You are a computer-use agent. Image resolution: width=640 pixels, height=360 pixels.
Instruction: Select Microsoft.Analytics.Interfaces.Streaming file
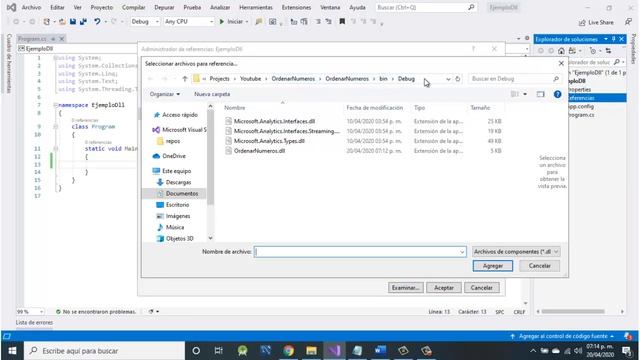[x=286, y=131]
